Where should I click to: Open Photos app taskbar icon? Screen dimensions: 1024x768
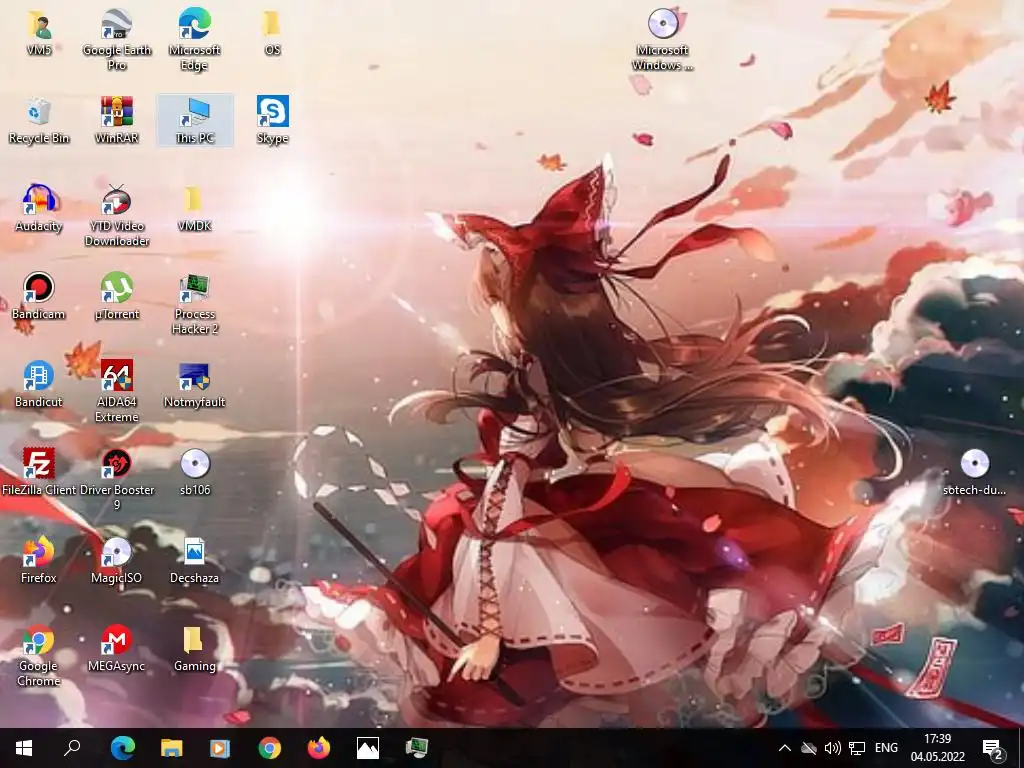(368, 748)
